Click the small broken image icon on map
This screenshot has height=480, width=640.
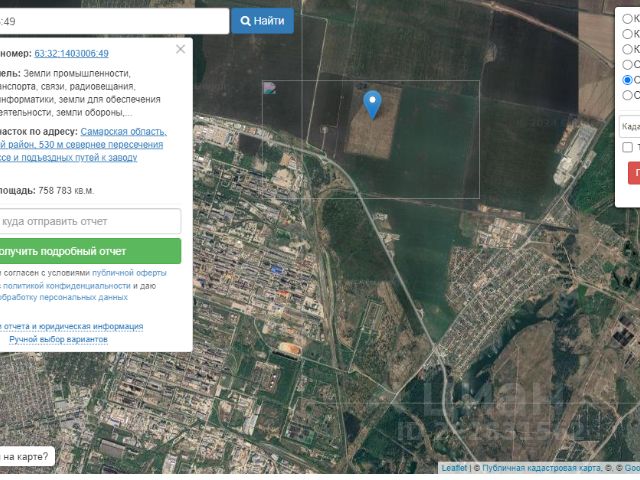[x=270, y=88]
